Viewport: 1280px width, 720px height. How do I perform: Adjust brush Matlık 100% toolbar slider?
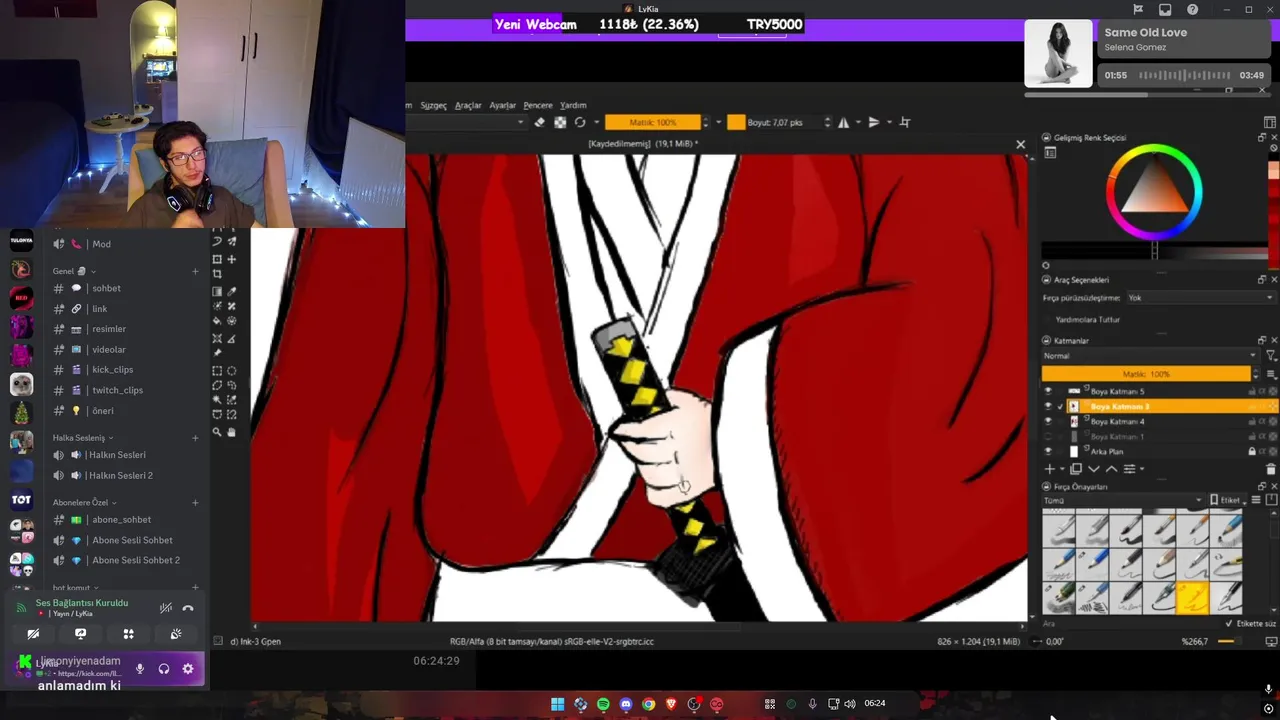coord(653,122)
